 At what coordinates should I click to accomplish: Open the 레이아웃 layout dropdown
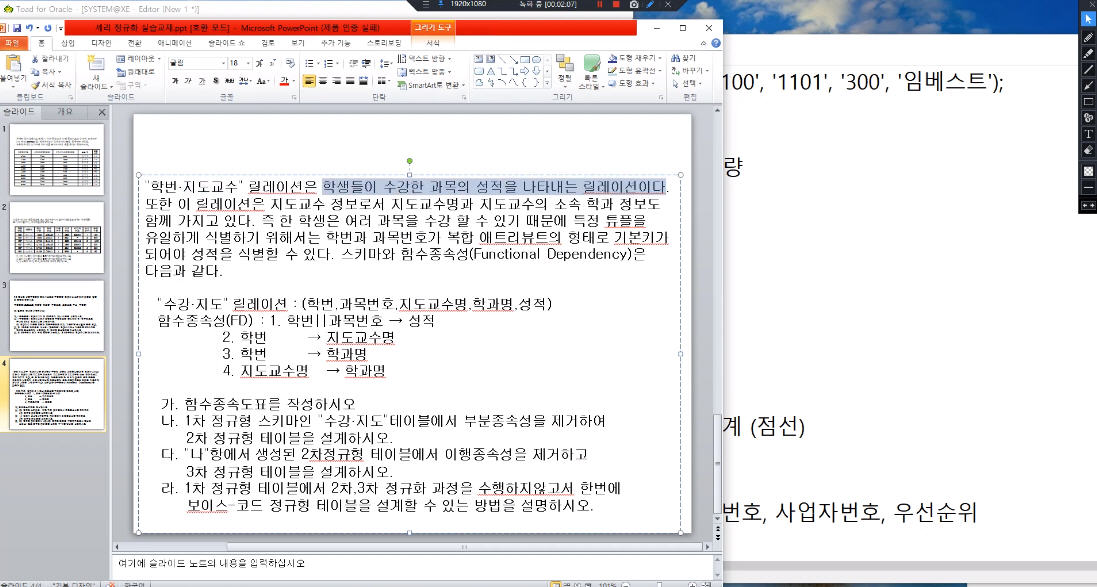[140, 59]
